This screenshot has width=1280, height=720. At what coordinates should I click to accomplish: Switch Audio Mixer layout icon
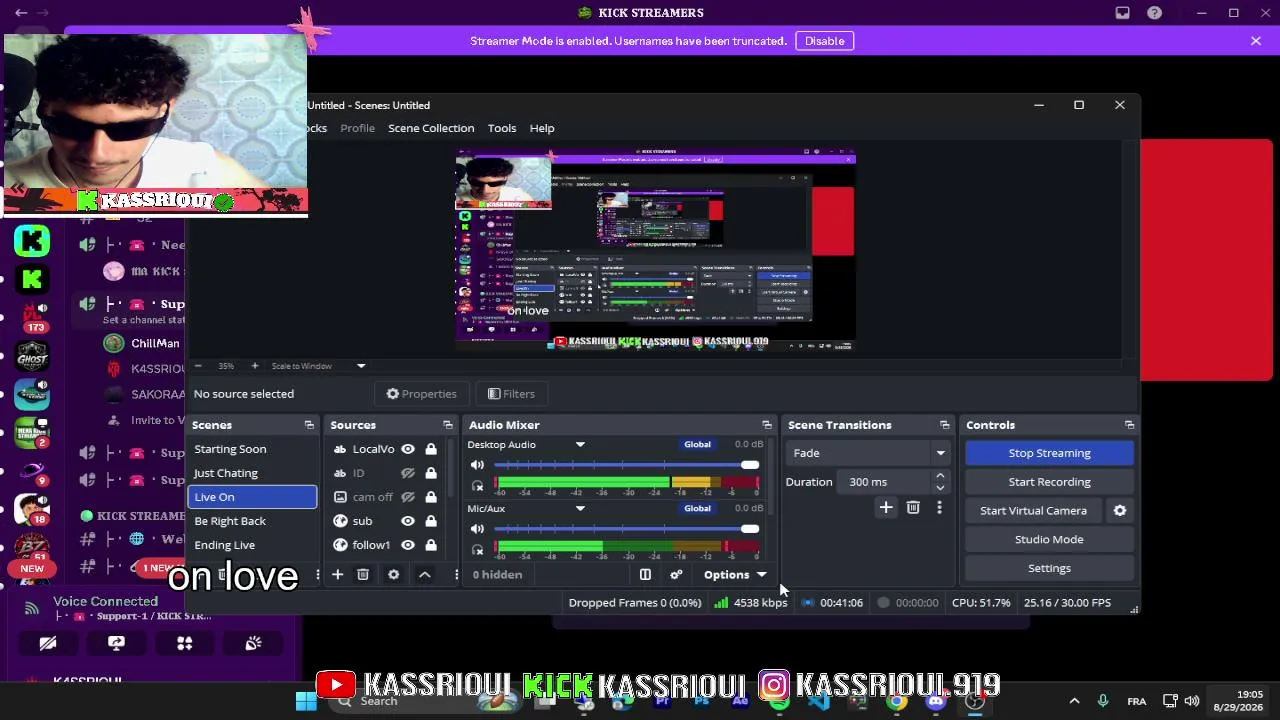click(645, 575)
